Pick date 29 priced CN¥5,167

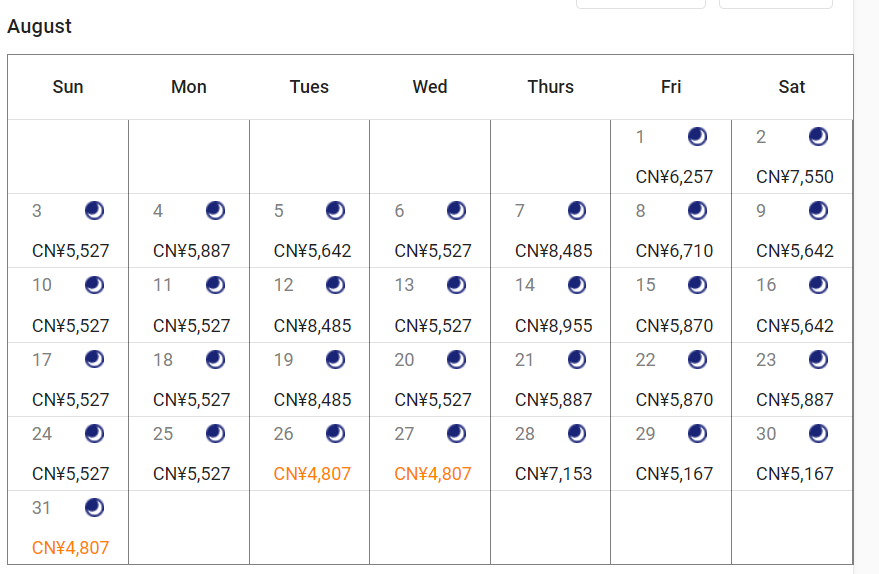(x=671, y=453)
